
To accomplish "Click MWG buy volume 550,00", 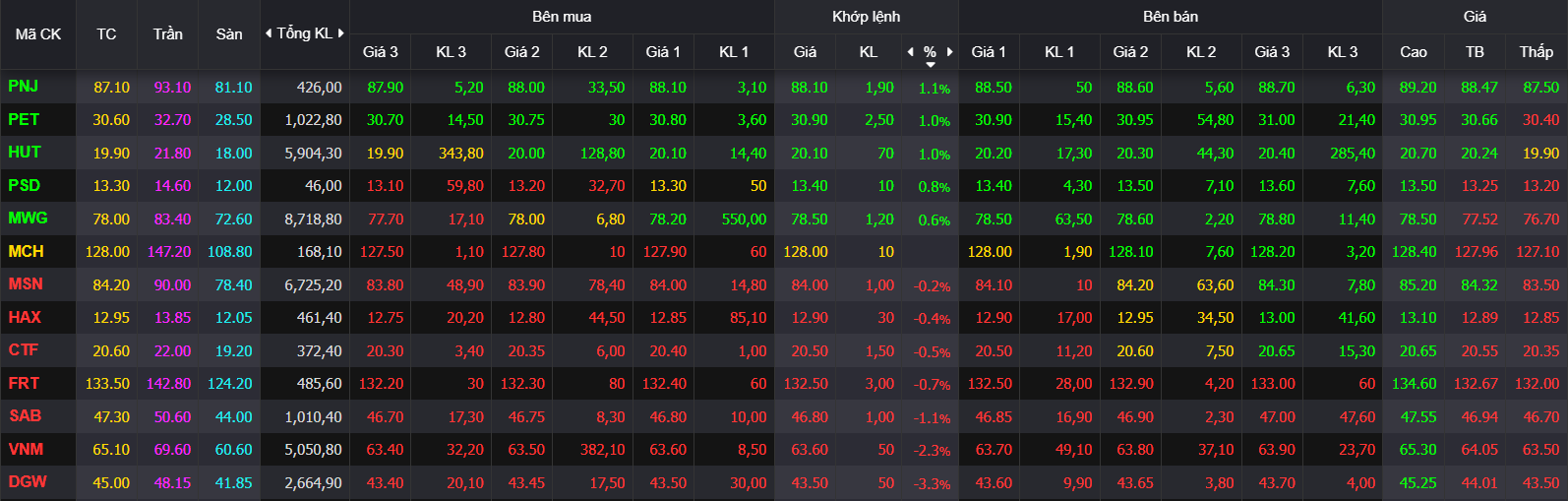I will pyautogui.click(x=745, y=219).
